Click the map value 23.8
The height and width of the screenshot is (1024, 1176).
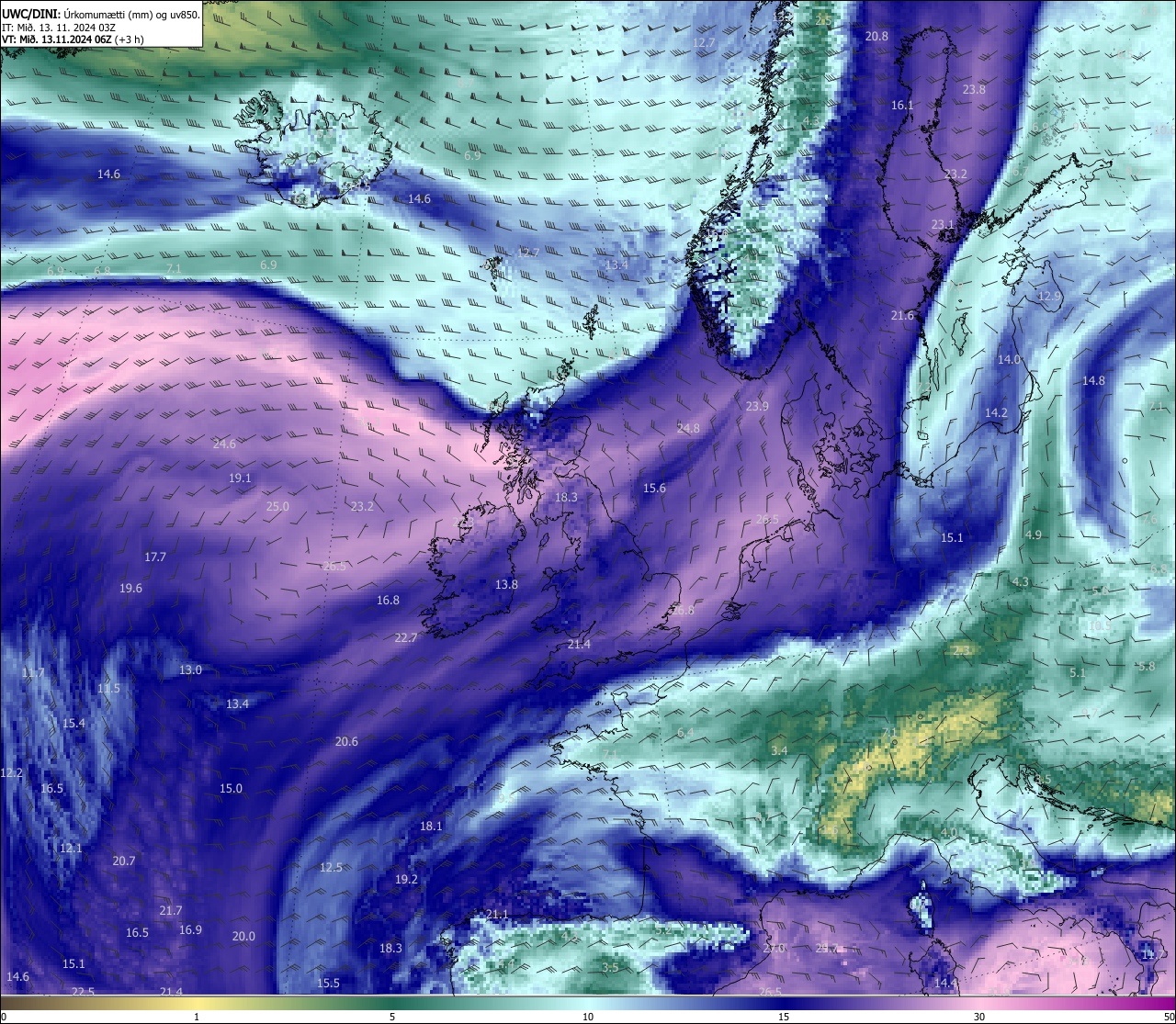click(974, 90)
